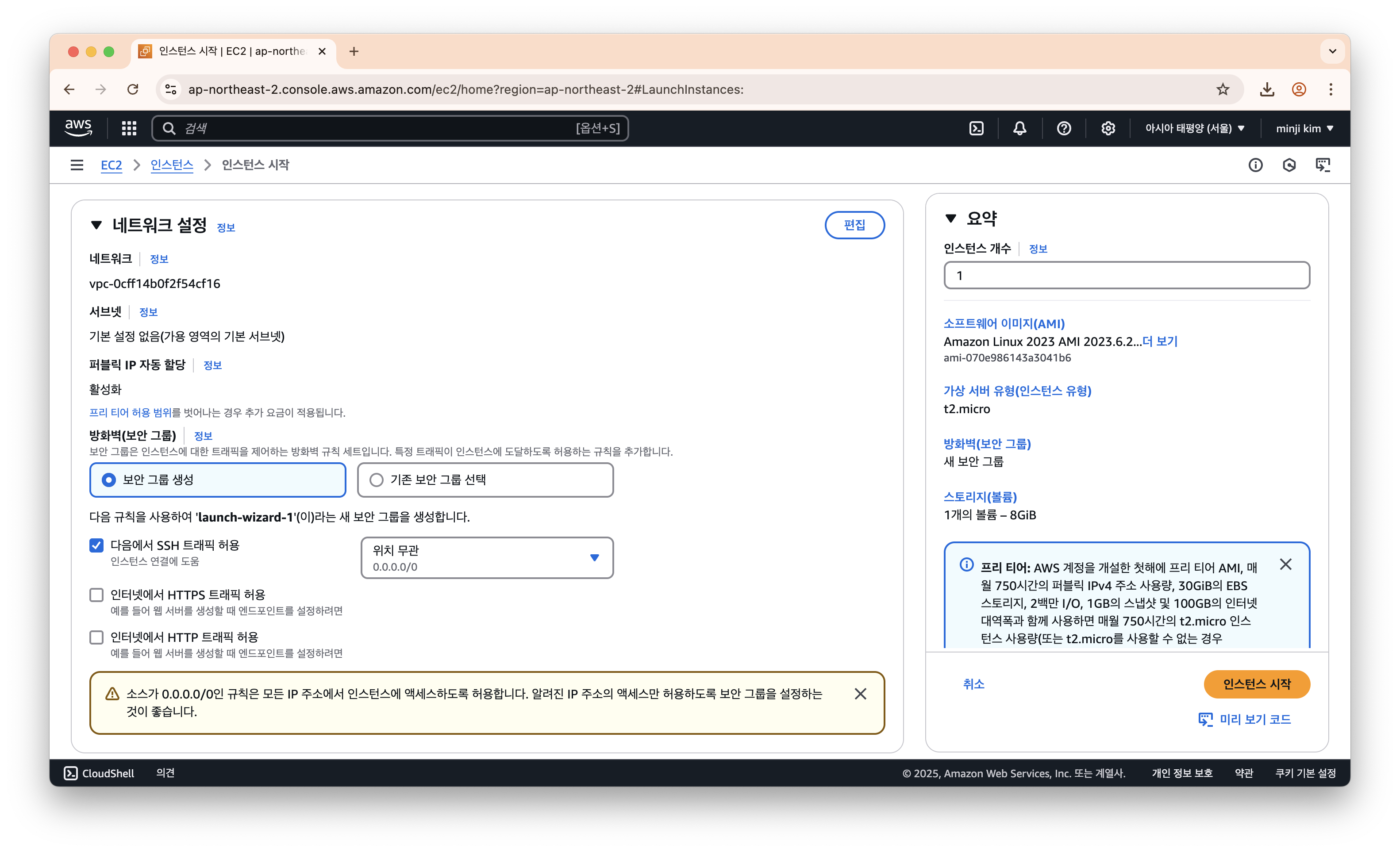Click the hexagon icon beside breadcrumbs
Screen dimensions: 1400x852
[1289, 165]
